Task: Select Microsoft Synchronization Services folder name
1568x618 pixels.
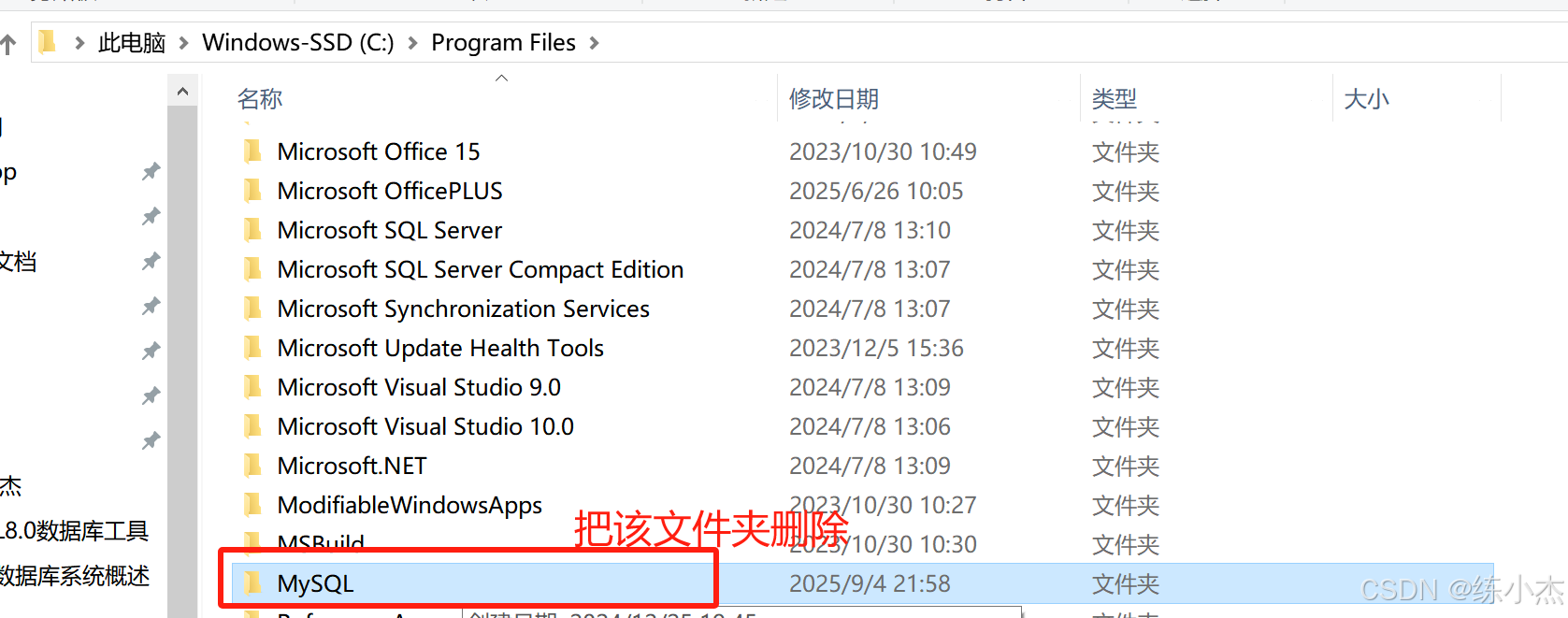Action: pyautogui.click(x=464, y=309)
